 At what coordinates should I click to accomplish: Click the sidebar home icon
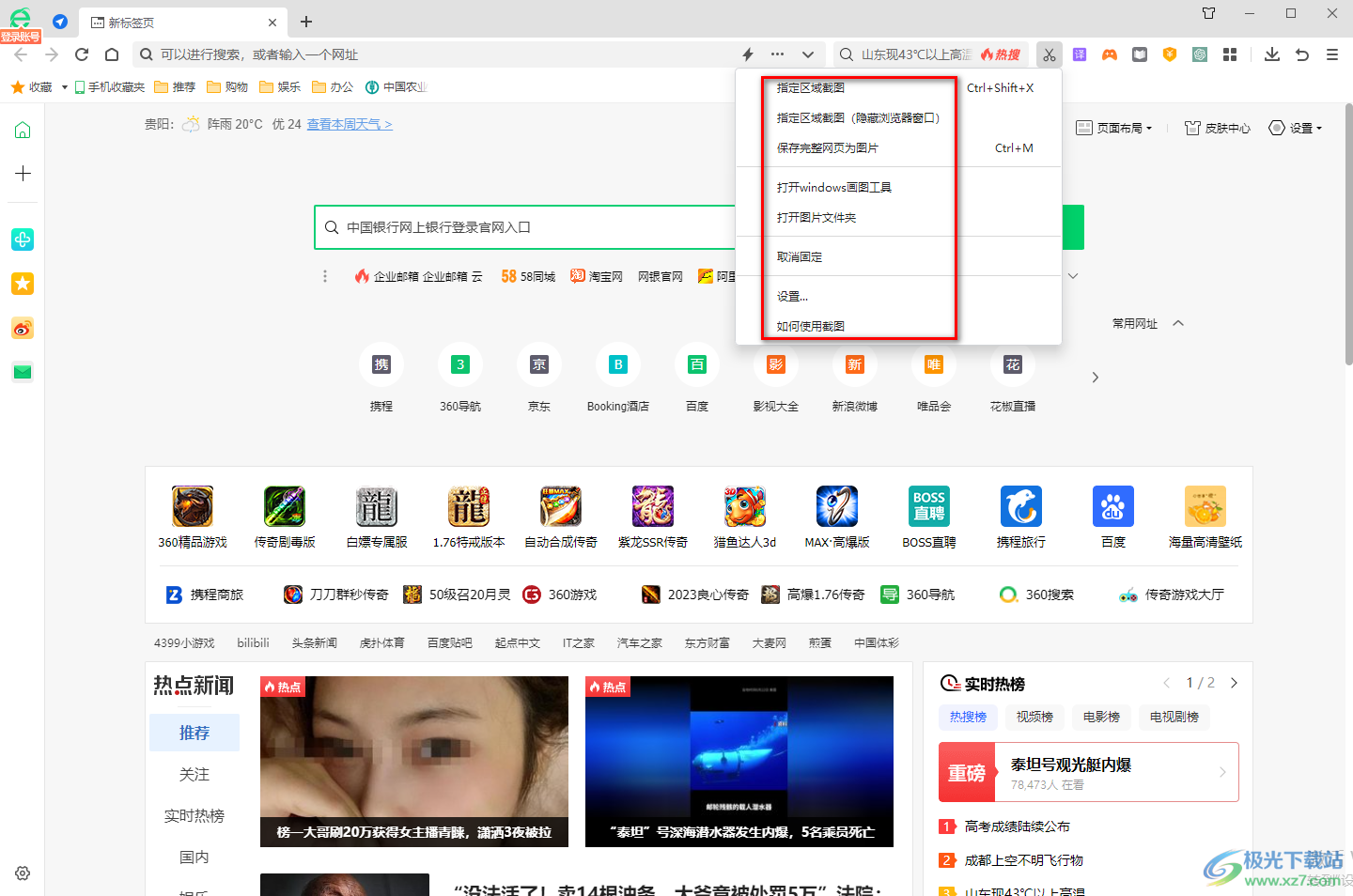[23, 130]
